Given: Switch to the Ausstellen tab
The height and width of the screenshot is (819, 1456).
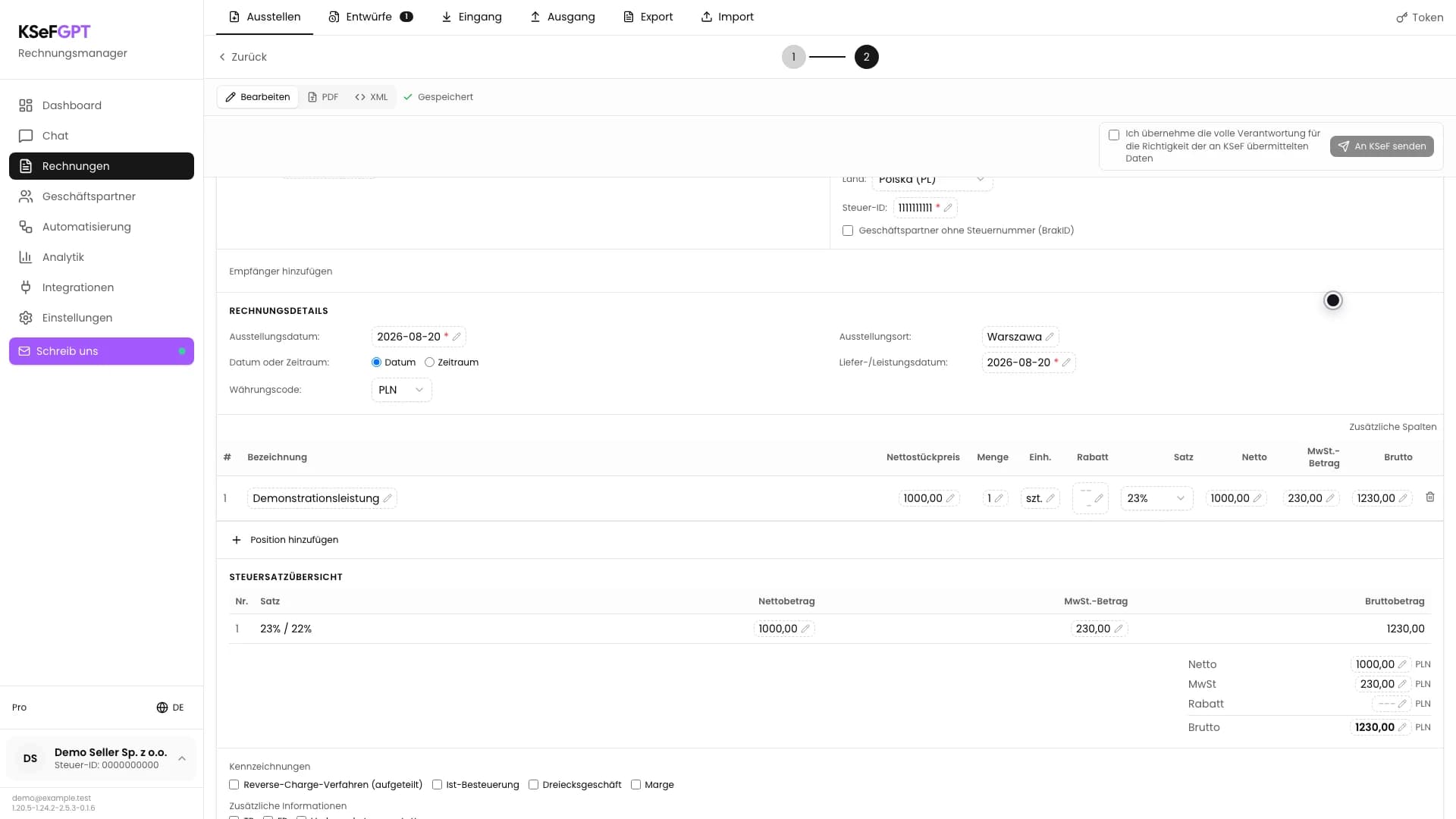Looking at the screenshot, I should coord(265,17).
